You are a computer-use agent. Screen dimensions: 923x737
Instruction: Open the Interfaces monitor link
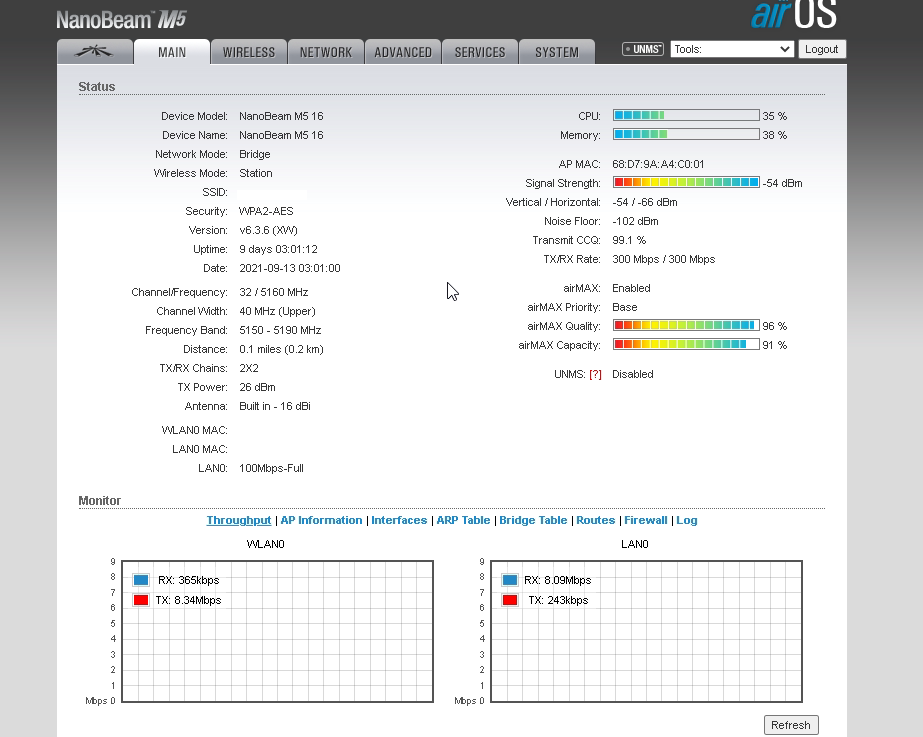click(x=399, y=520)
